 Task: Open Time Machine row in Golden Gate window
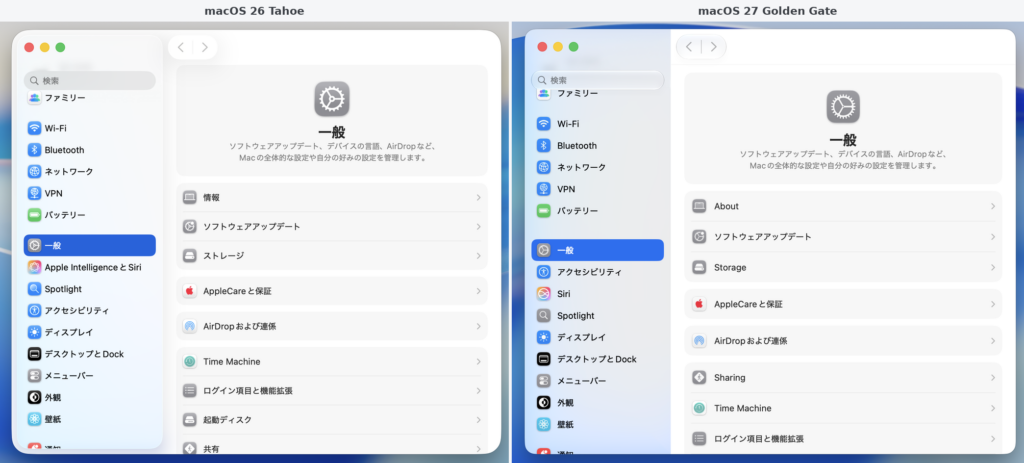point(843,408)
